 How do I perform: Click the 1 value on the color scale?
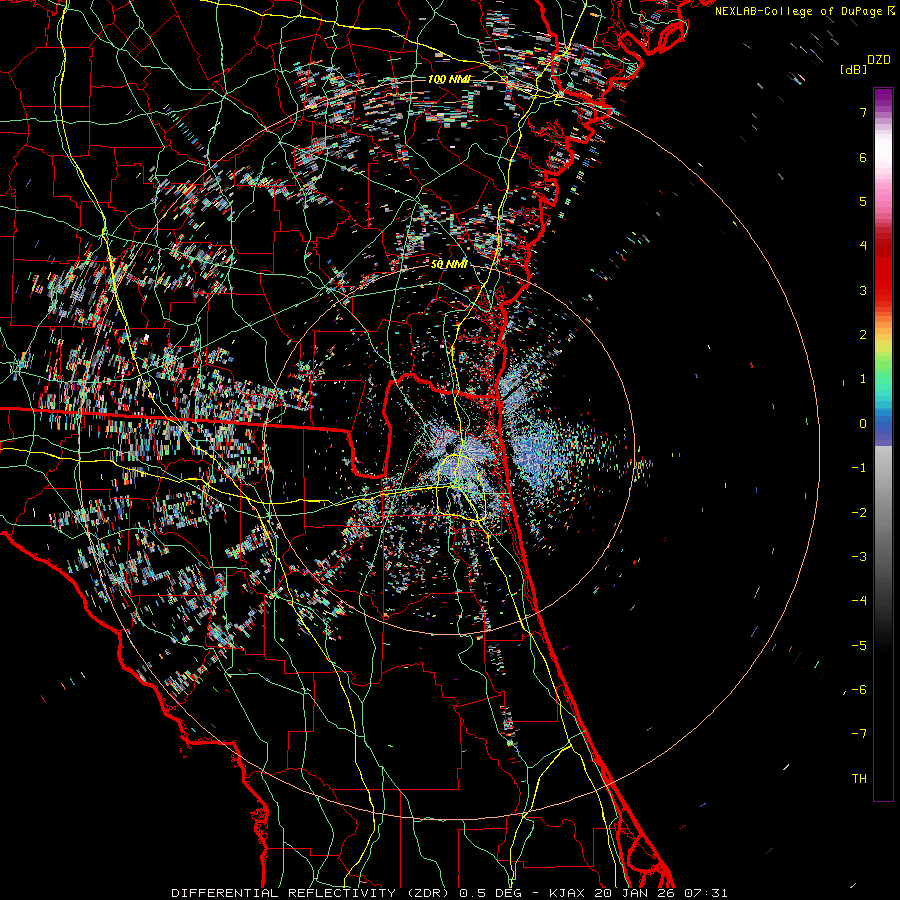(x=863, y=379)
